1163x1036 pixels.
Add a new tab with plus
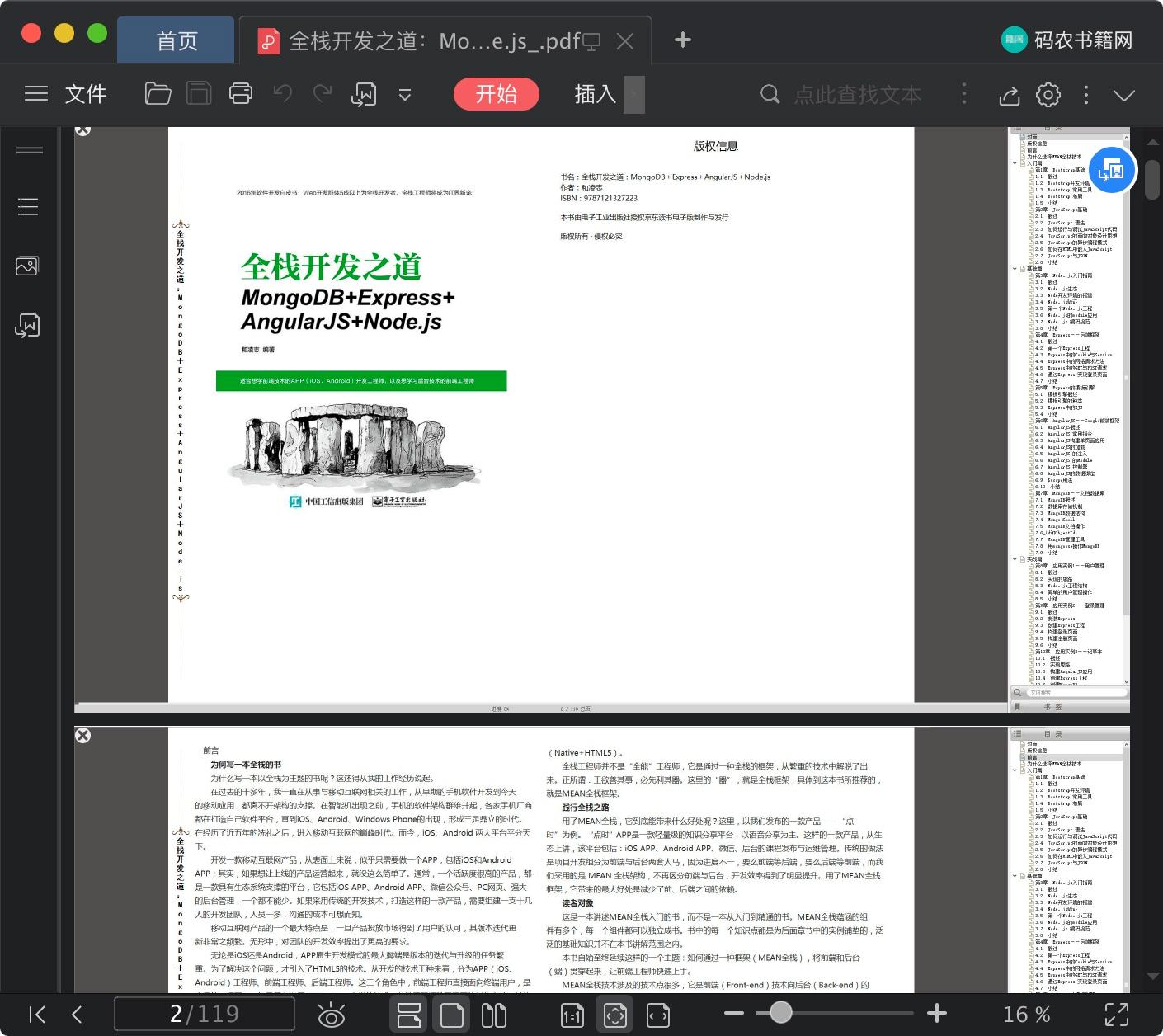682,40
